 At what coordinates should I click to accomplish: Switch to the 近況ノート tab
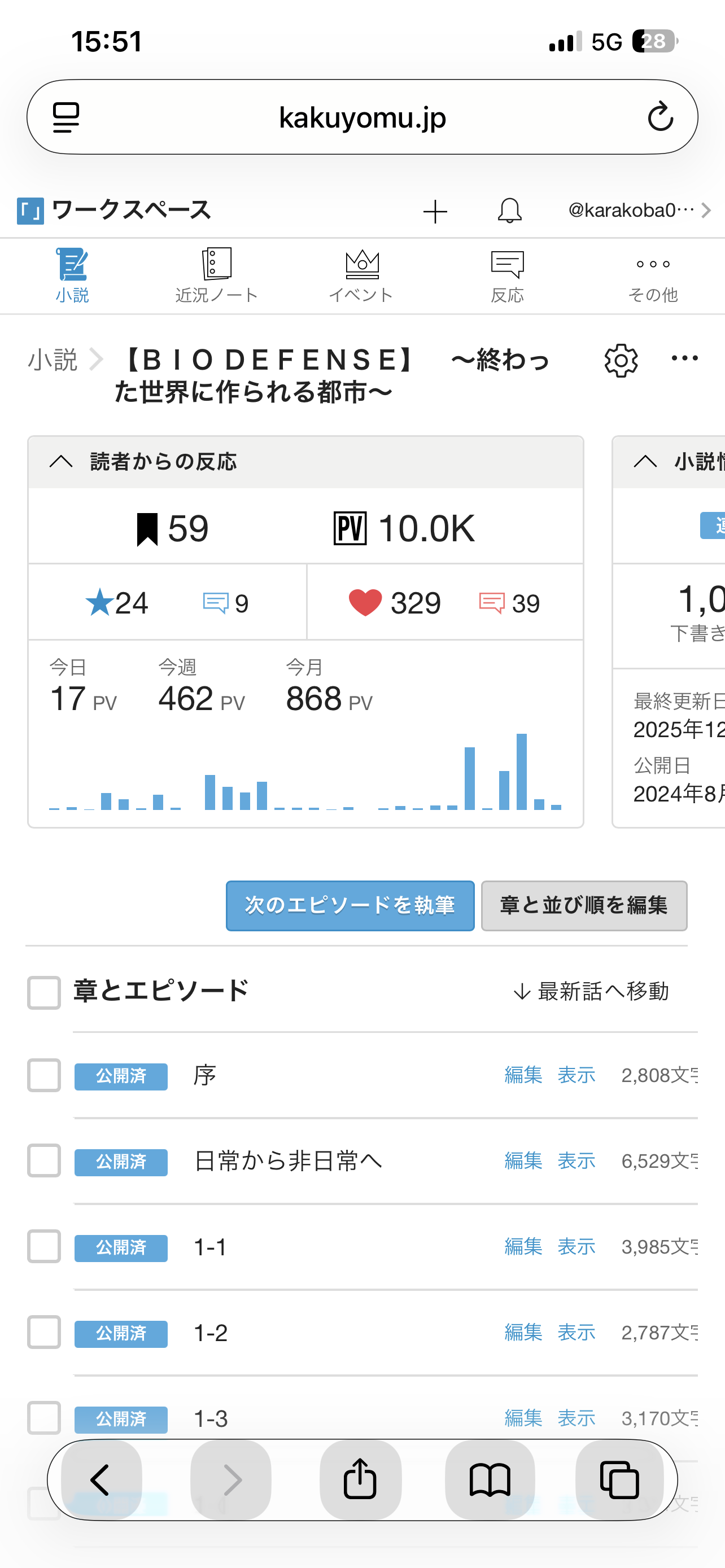click(217, 275)
